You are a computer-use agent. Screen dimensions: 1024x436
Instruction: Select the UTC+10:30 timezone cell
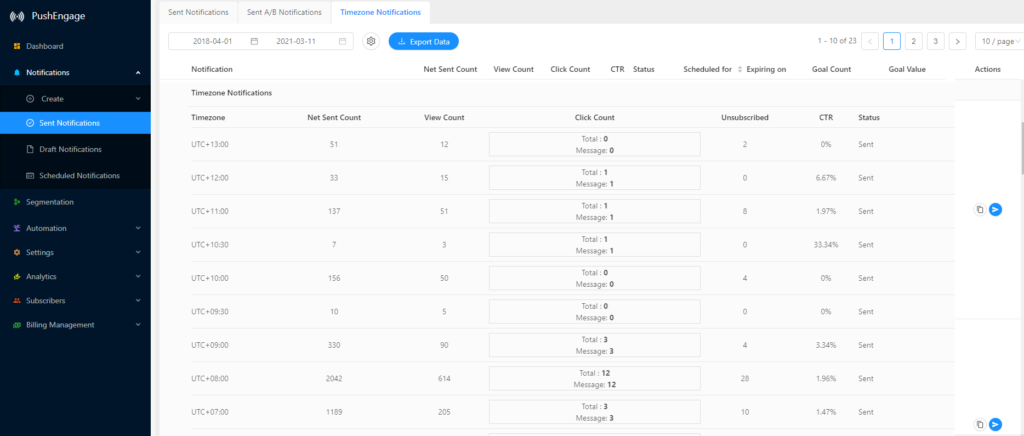tap(210, 245)
